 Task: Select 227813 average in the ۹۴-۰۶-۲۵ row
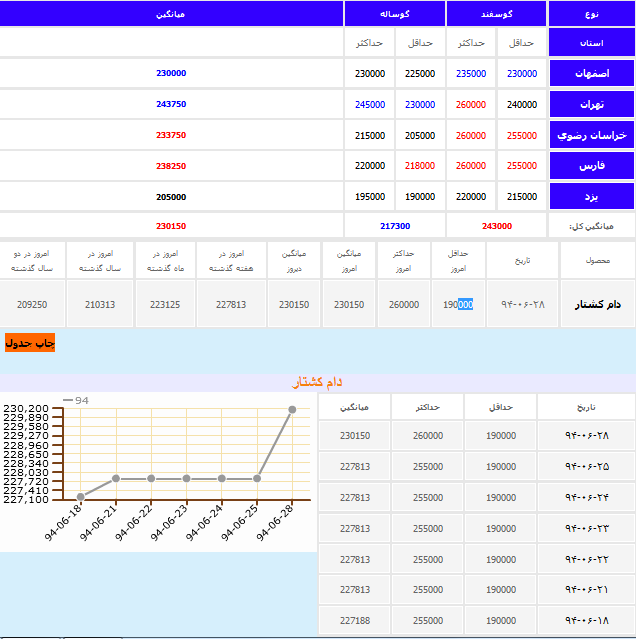(355, 467)
